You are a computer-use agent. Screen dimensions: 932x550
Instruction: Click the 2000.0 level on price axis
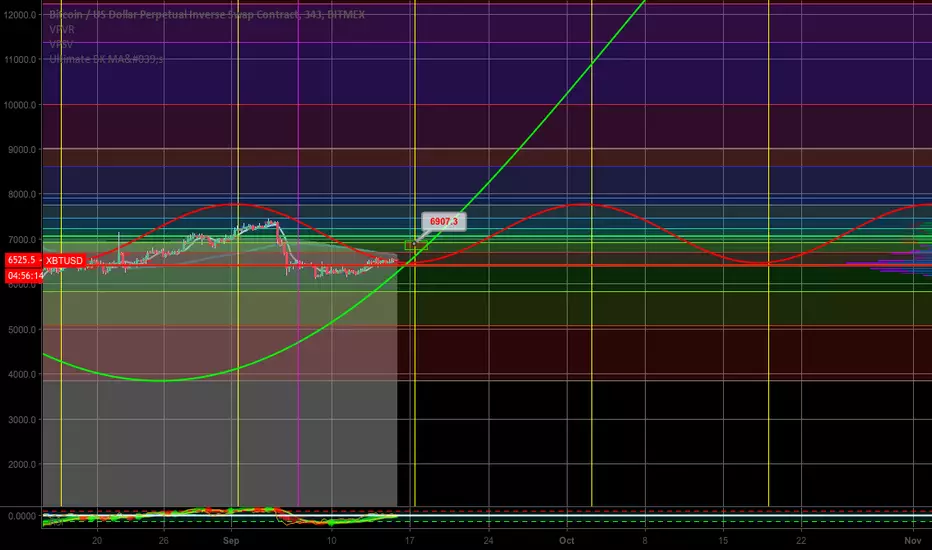(x=23, y=464)
